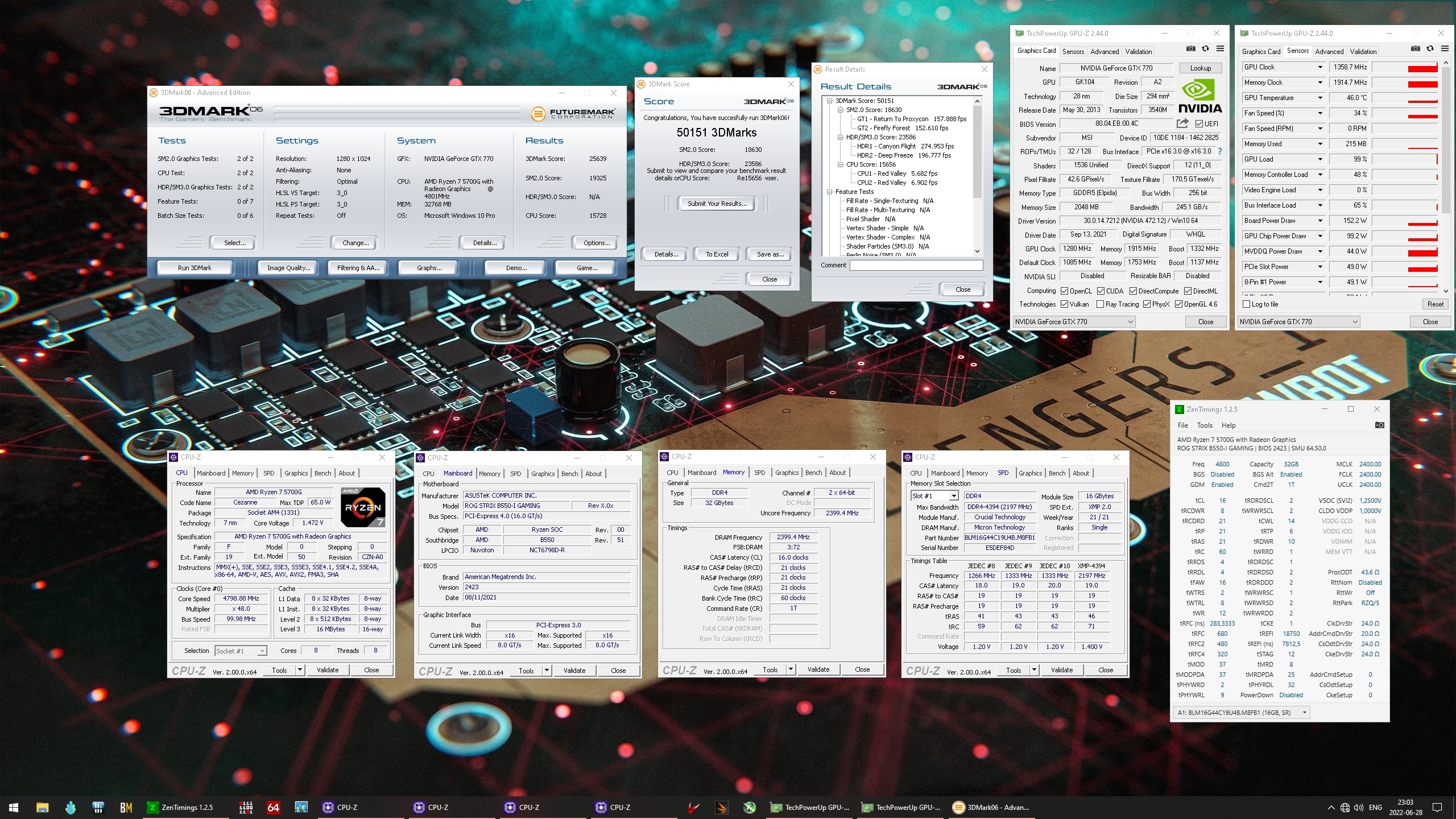
Task: Collapse the Feature Tests tree node
Action: tap(830, 192)
